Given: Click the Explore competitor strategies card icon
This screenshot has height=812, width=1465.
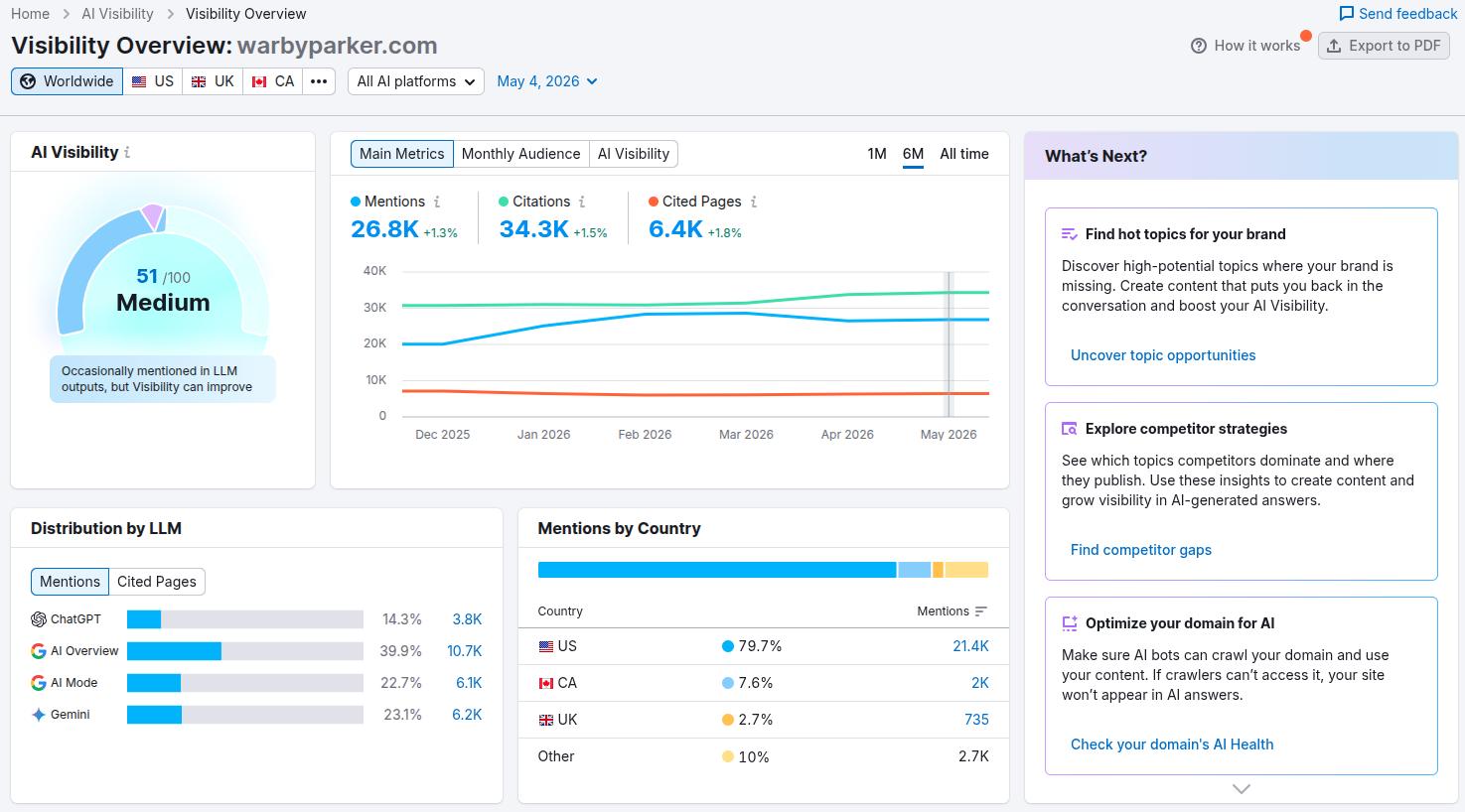Looking at the screenshot, I should click(1070, 429).
